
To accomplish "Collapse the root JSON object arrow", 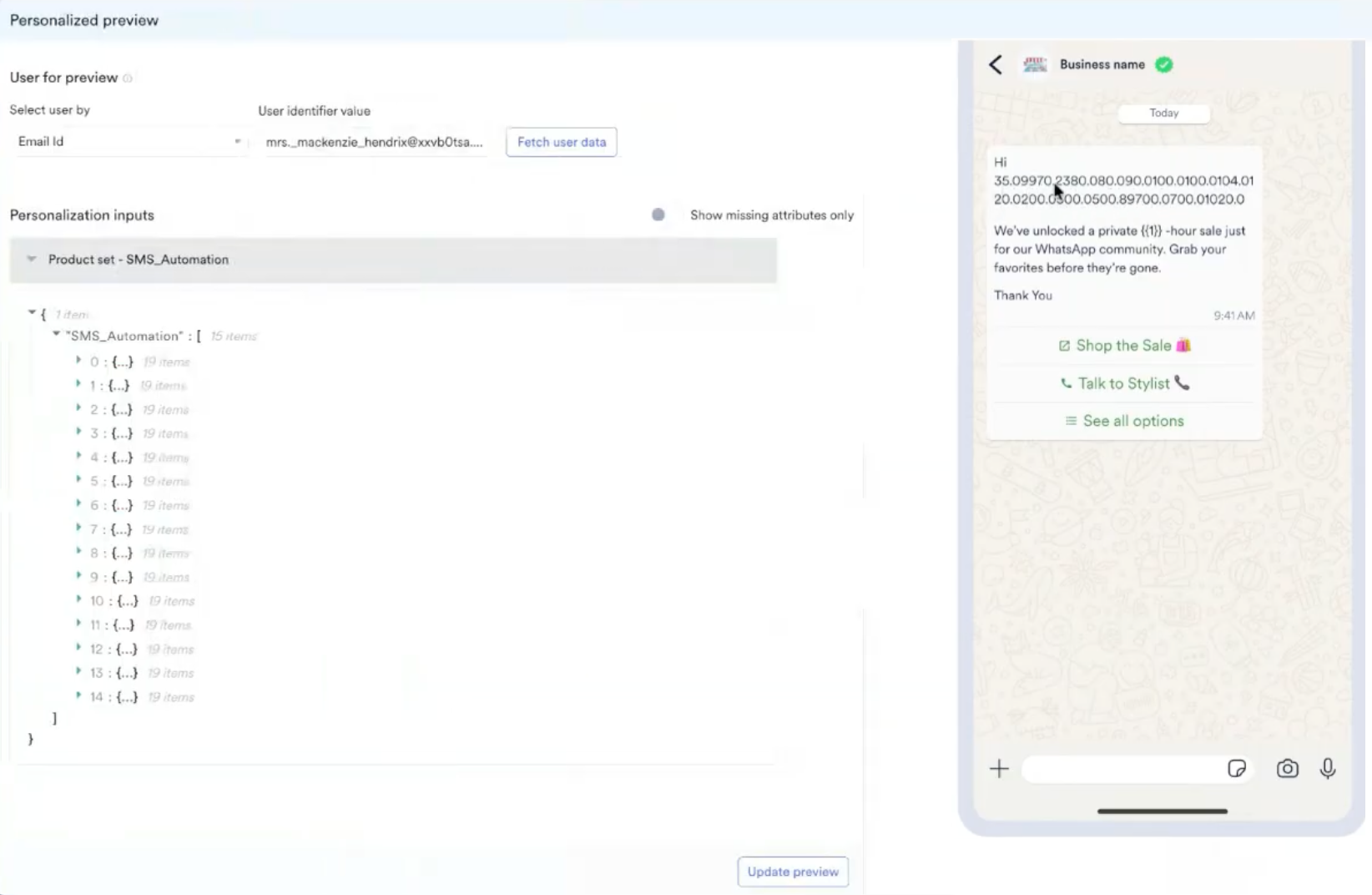I will 32,313.
